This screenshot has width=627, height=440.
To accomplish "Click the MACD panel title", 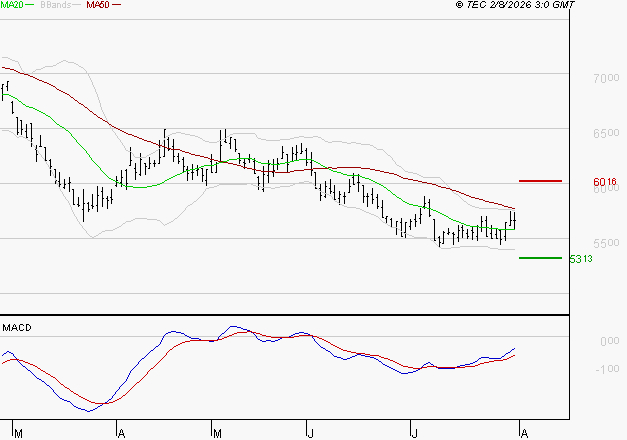I will point(17,328).
